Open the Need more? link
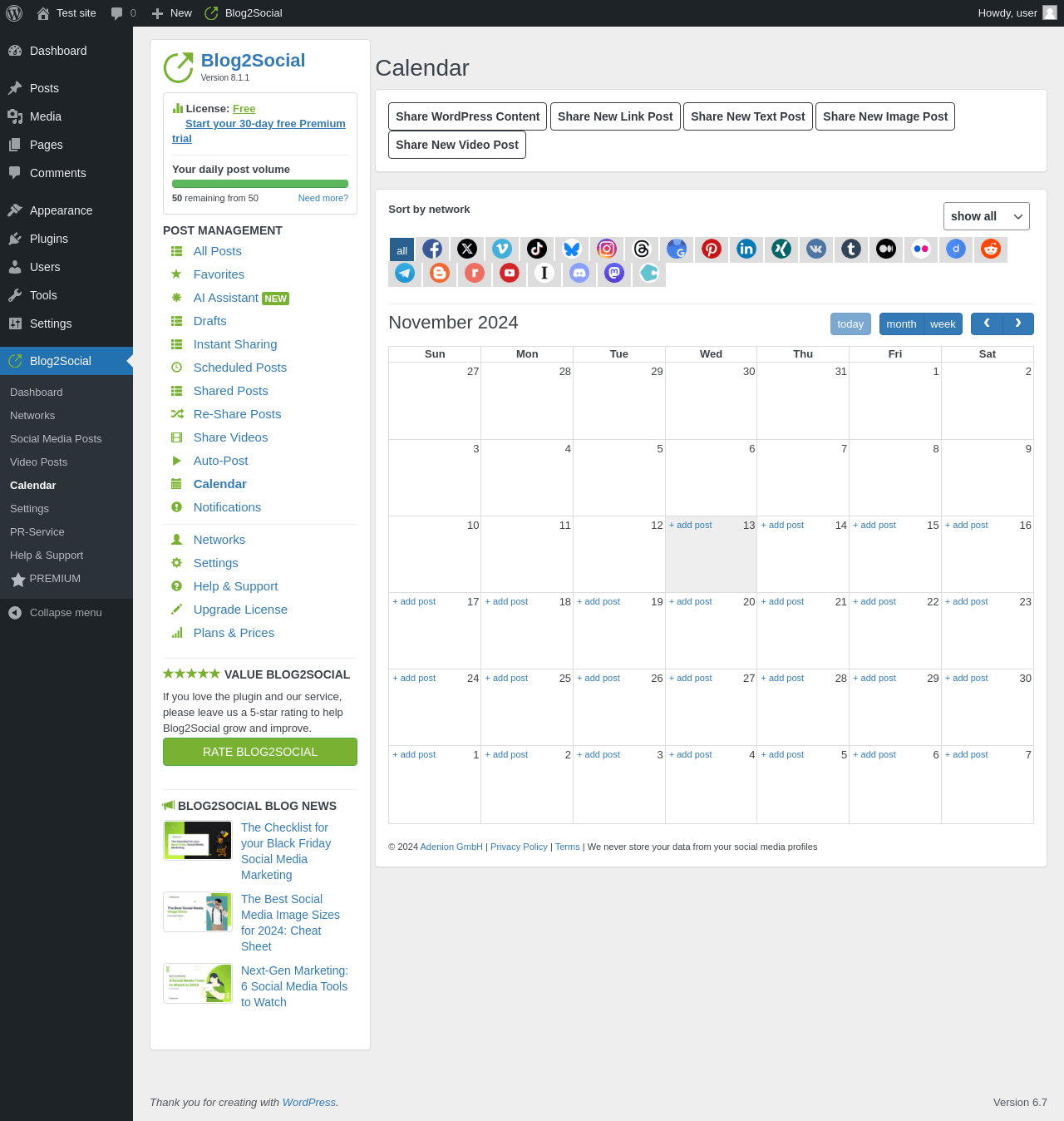This screenshot has height=1121, width=1064. click(323, 198)
